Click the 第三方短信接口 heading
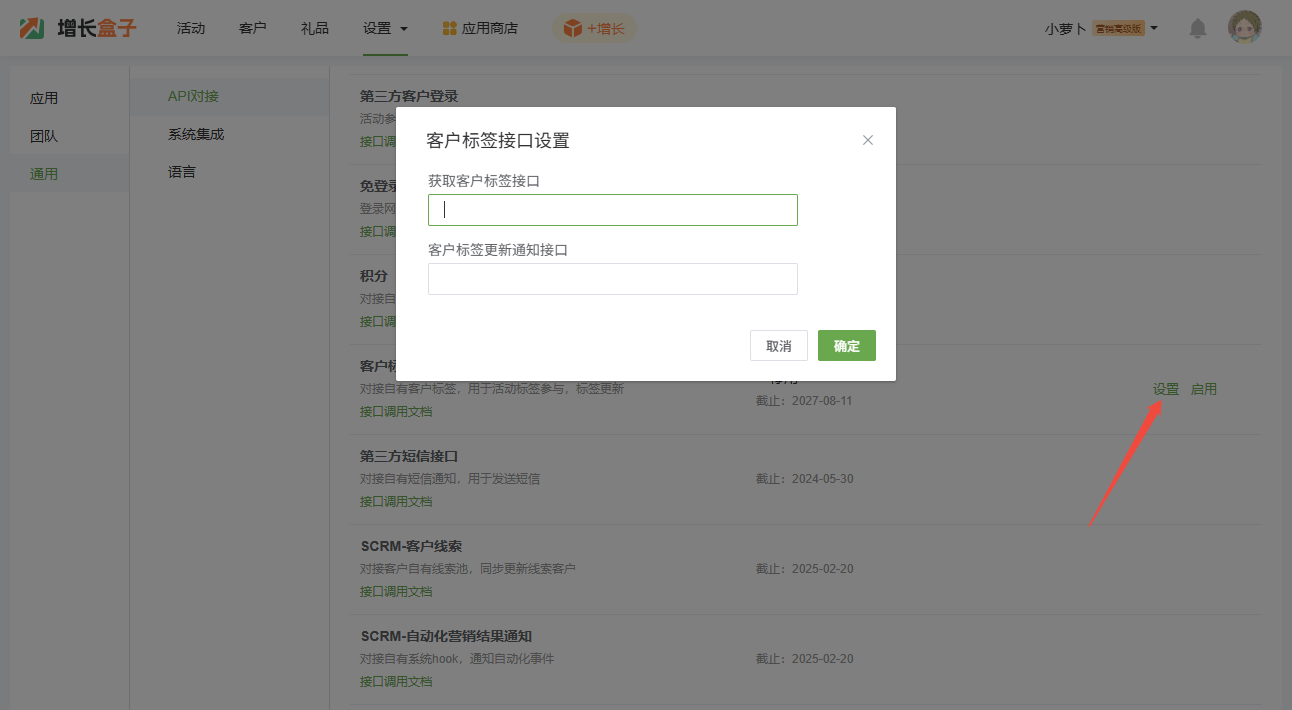 coord(409,456)
